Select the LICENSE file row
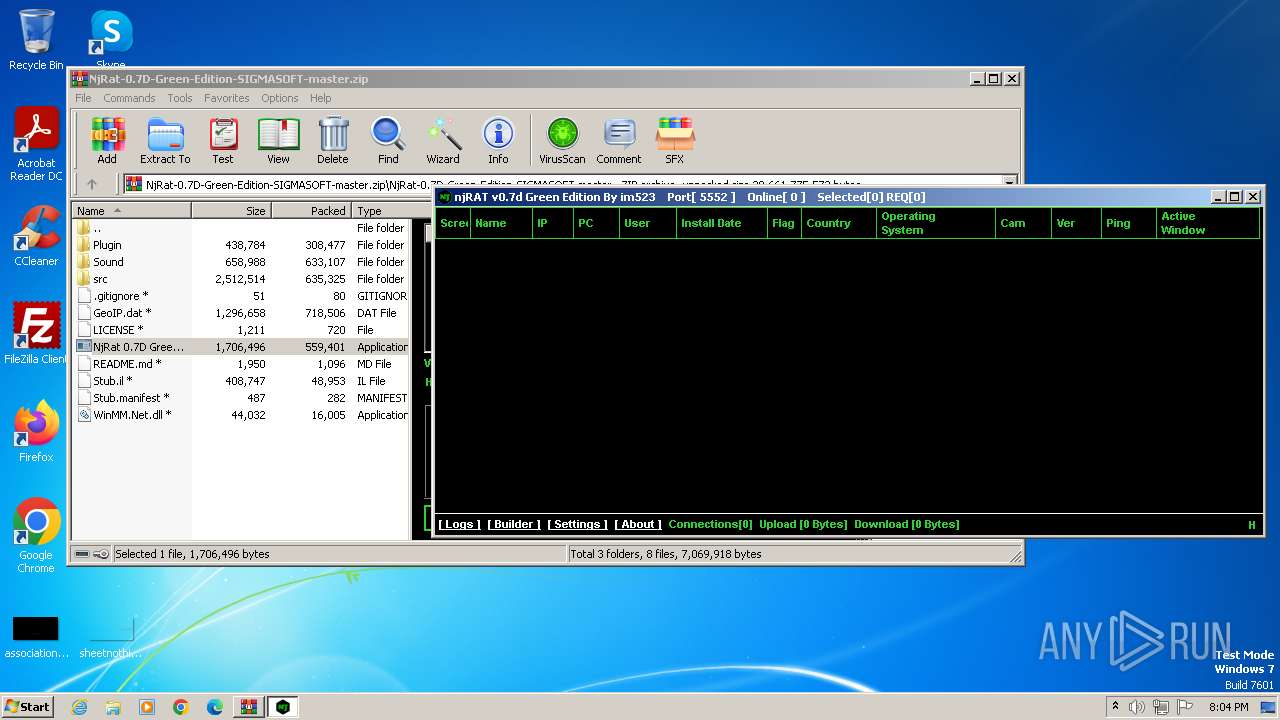The width and height of the screenshot is (1280, 720). click(240, 330)
